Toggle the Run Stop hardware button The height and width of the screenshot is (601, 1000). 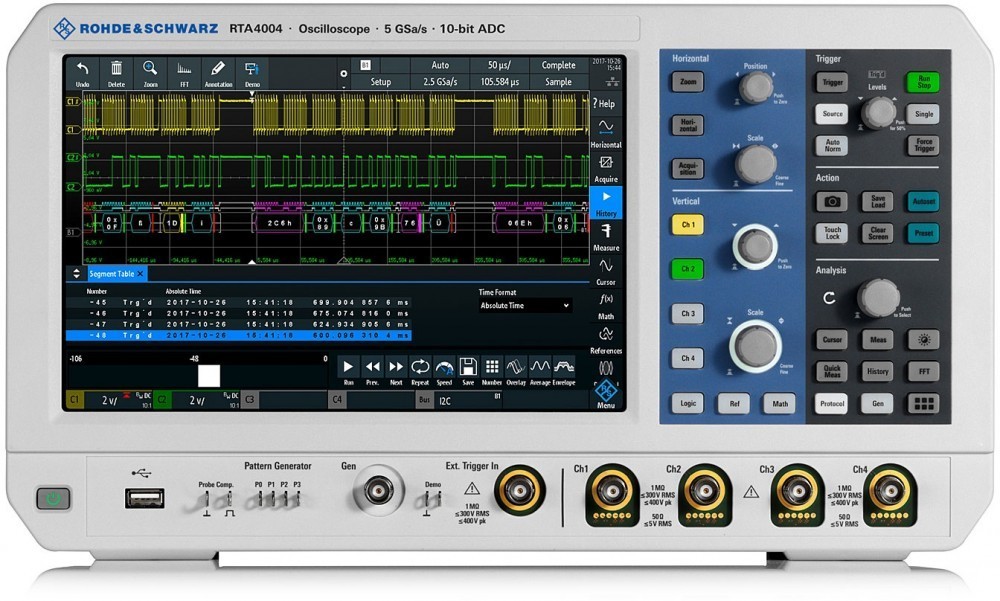pyautogui.click(x=924, y=82)
